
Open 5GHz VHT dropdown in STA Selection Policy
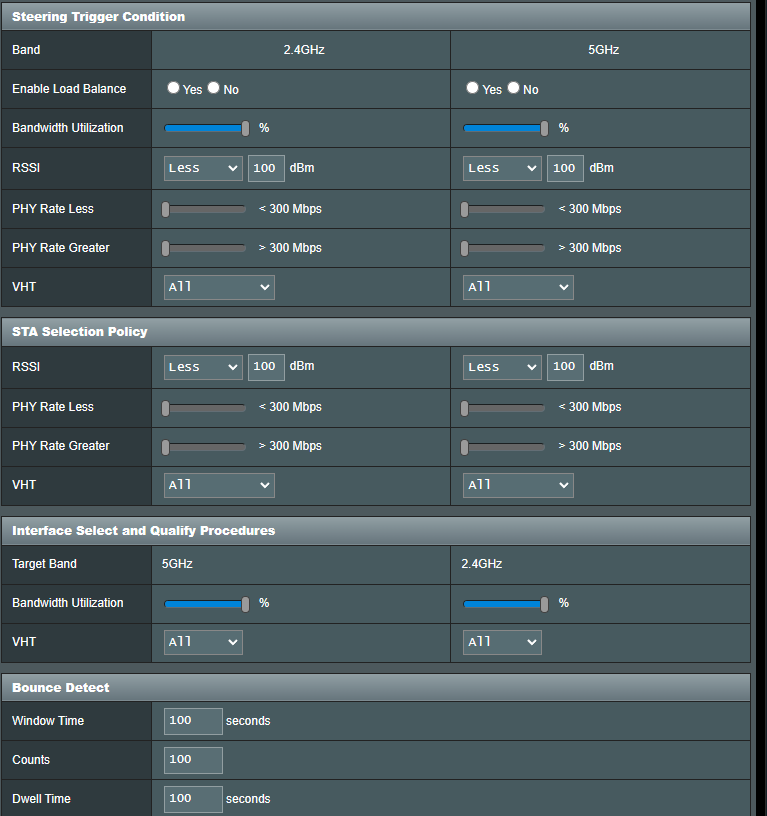click(x=518, y=485)
